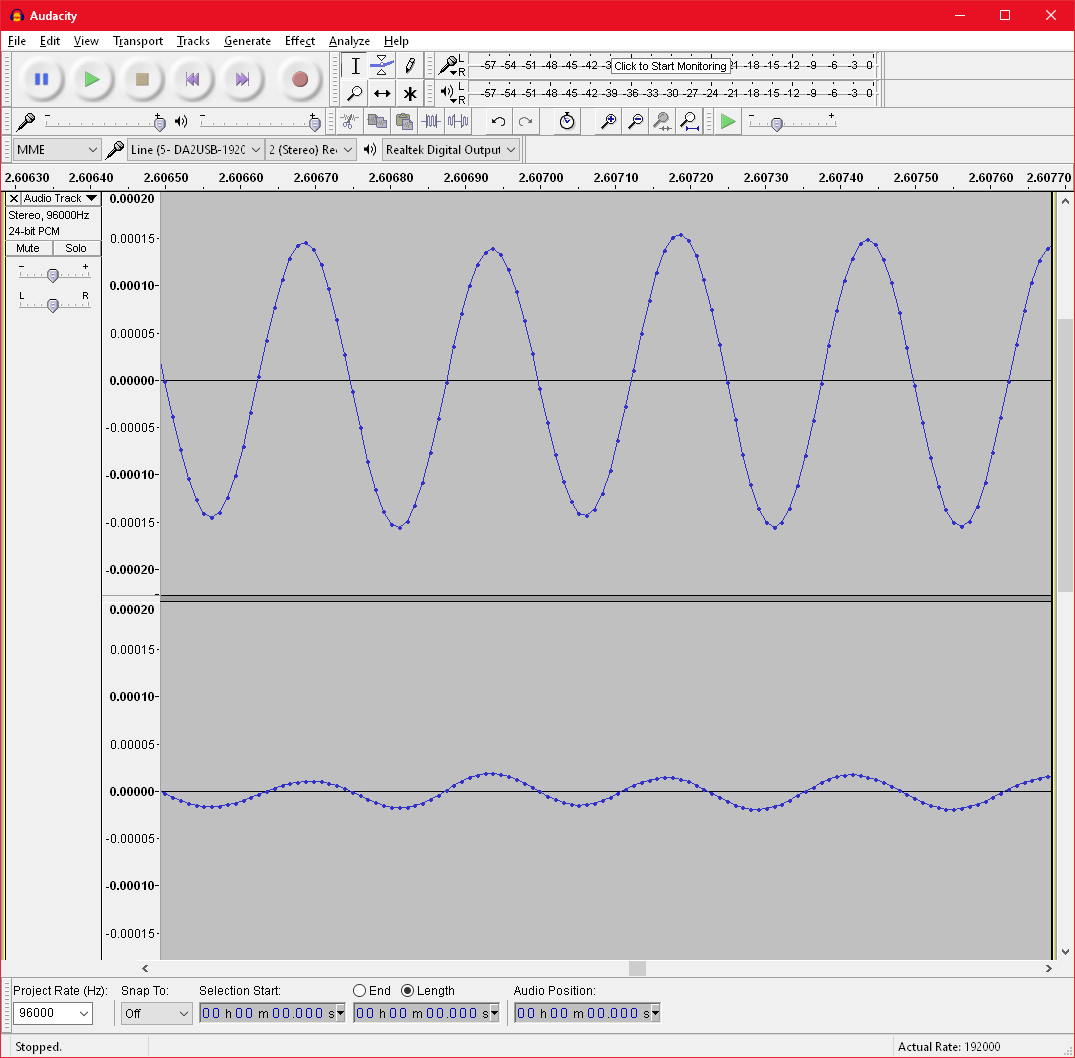Viewport: 1075px width, 1058px height.
Task: Click the Paste clipboard icon
Action: coord(404,122)
